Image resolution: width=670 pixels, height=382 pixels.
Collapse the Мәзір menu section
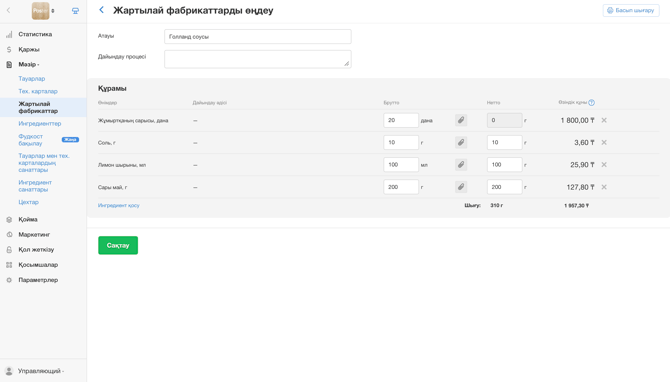coord(29,65)
